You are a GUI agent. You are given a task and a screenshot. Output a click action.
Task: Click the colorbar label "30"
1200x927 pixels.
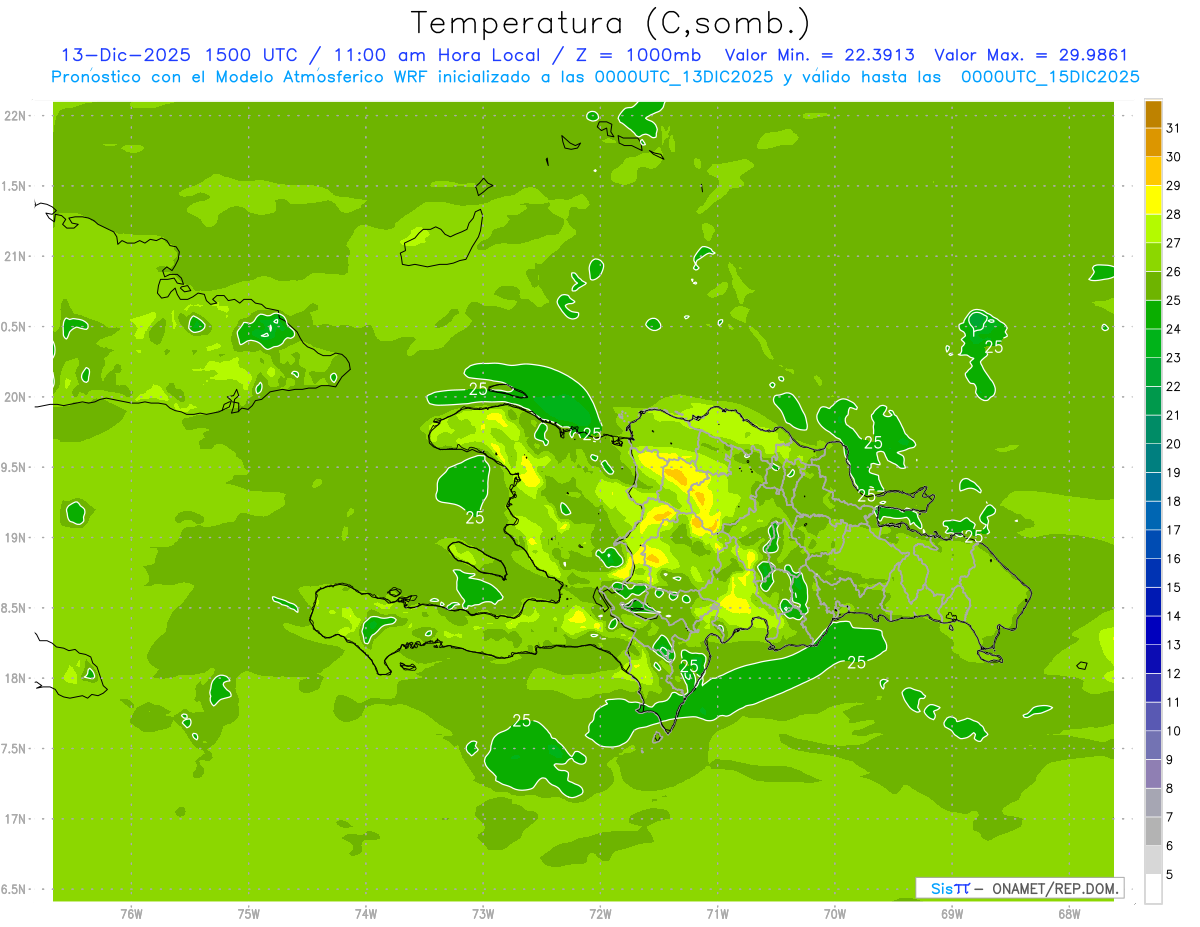[x=1174, y=157]
